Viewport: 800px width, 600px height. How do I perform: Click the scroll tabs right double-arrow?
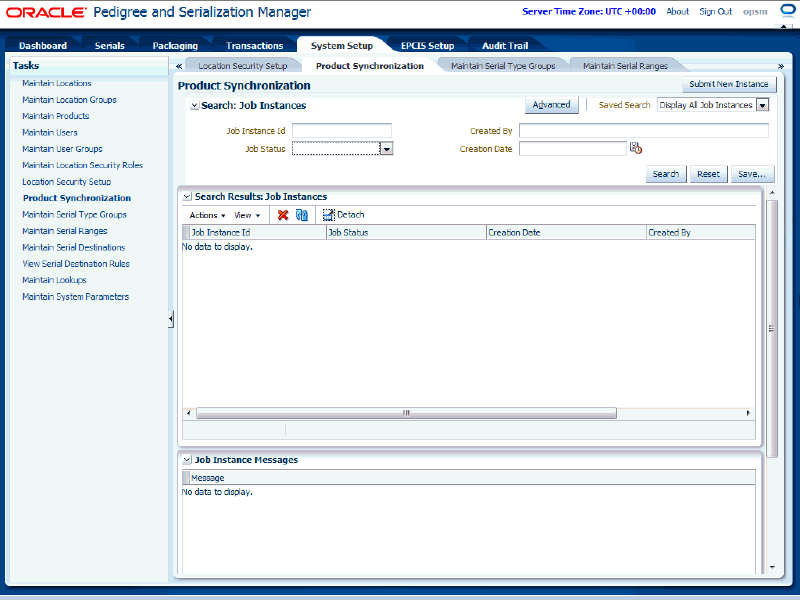coord(781,66)
